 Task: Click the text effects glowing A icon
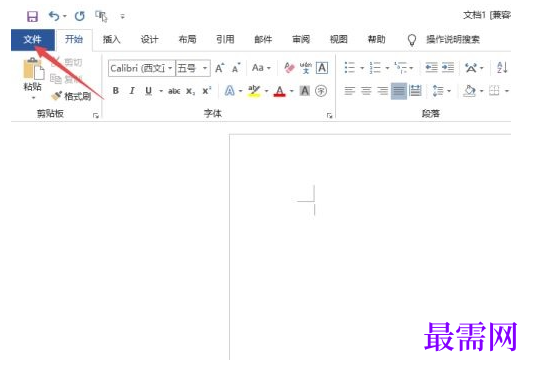point(230,91)
